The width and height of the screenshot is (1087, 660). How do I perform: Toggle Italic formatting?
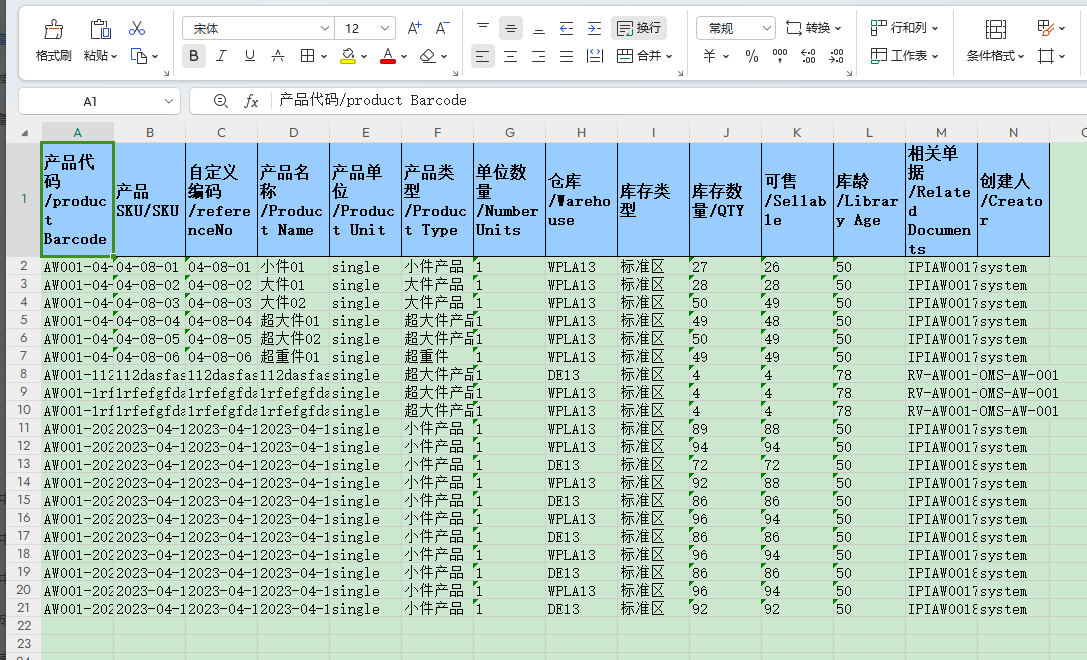222,56
